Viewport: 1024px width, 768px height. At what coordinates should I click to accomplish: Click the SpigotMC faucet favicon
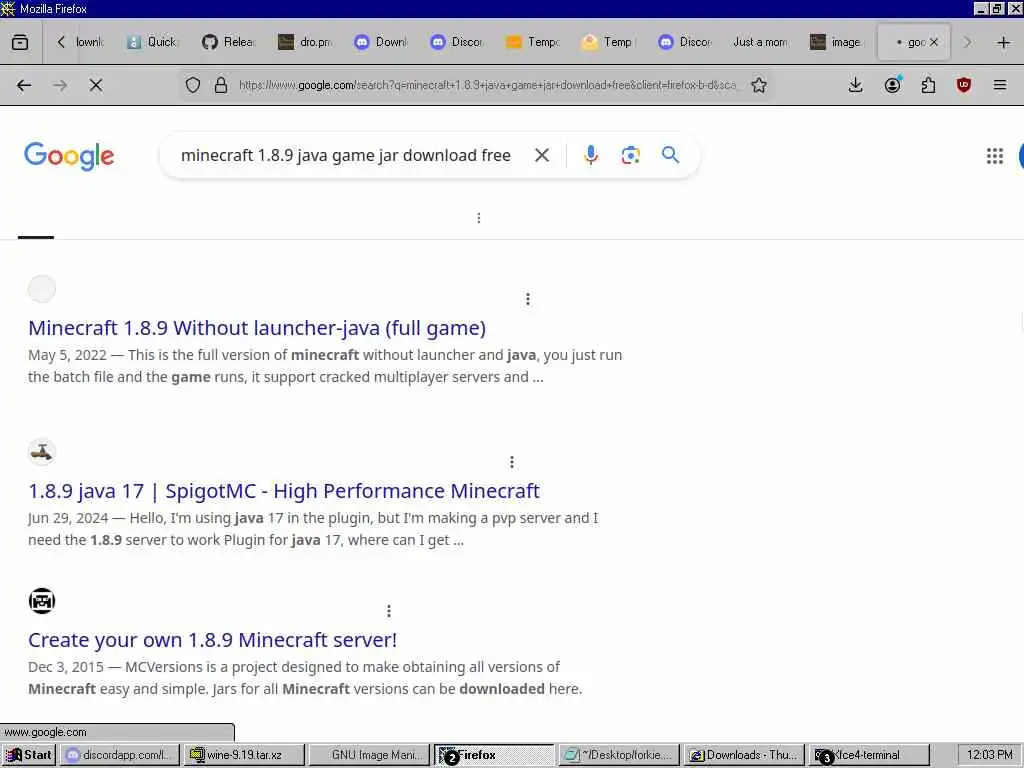(x=42, y=452)
